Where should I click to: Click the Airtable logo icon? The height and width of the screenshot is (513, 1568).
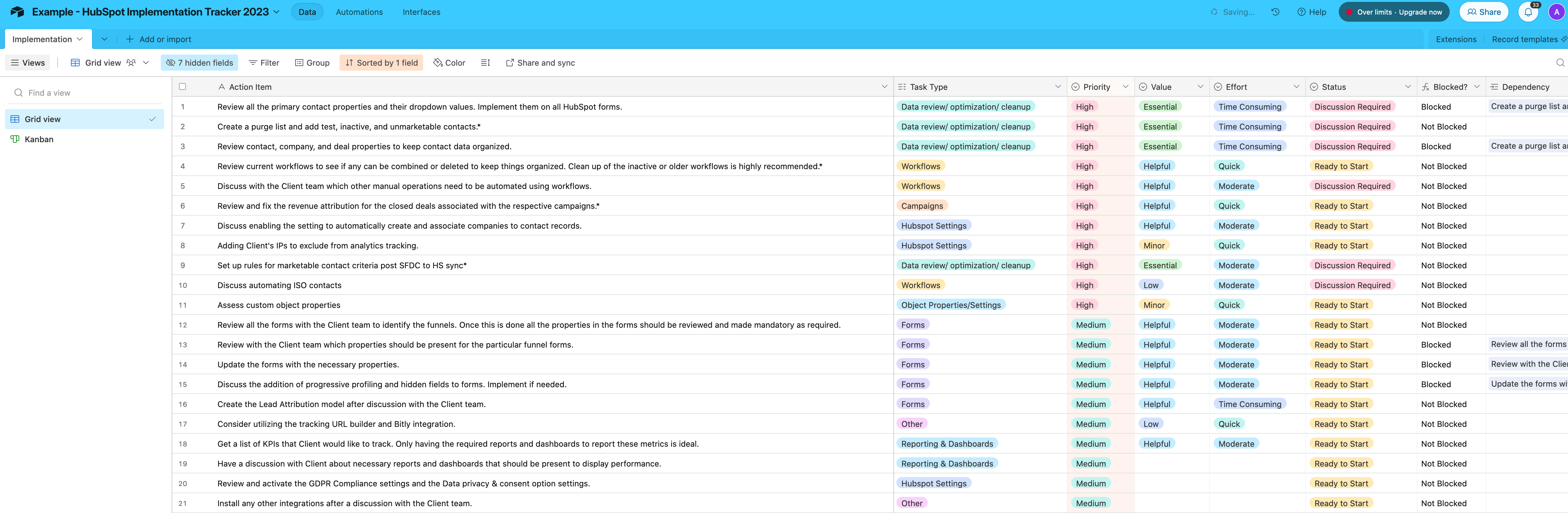click(x=17, y=12)
